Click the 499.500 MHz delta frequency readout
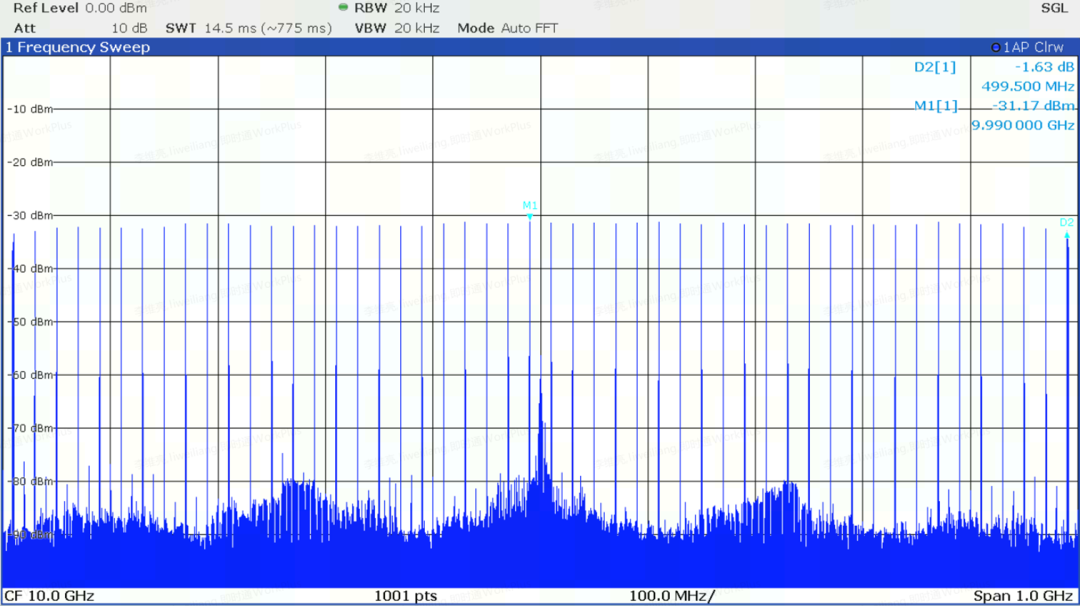Screen dimensions: 1080x606 (1027, 86)
